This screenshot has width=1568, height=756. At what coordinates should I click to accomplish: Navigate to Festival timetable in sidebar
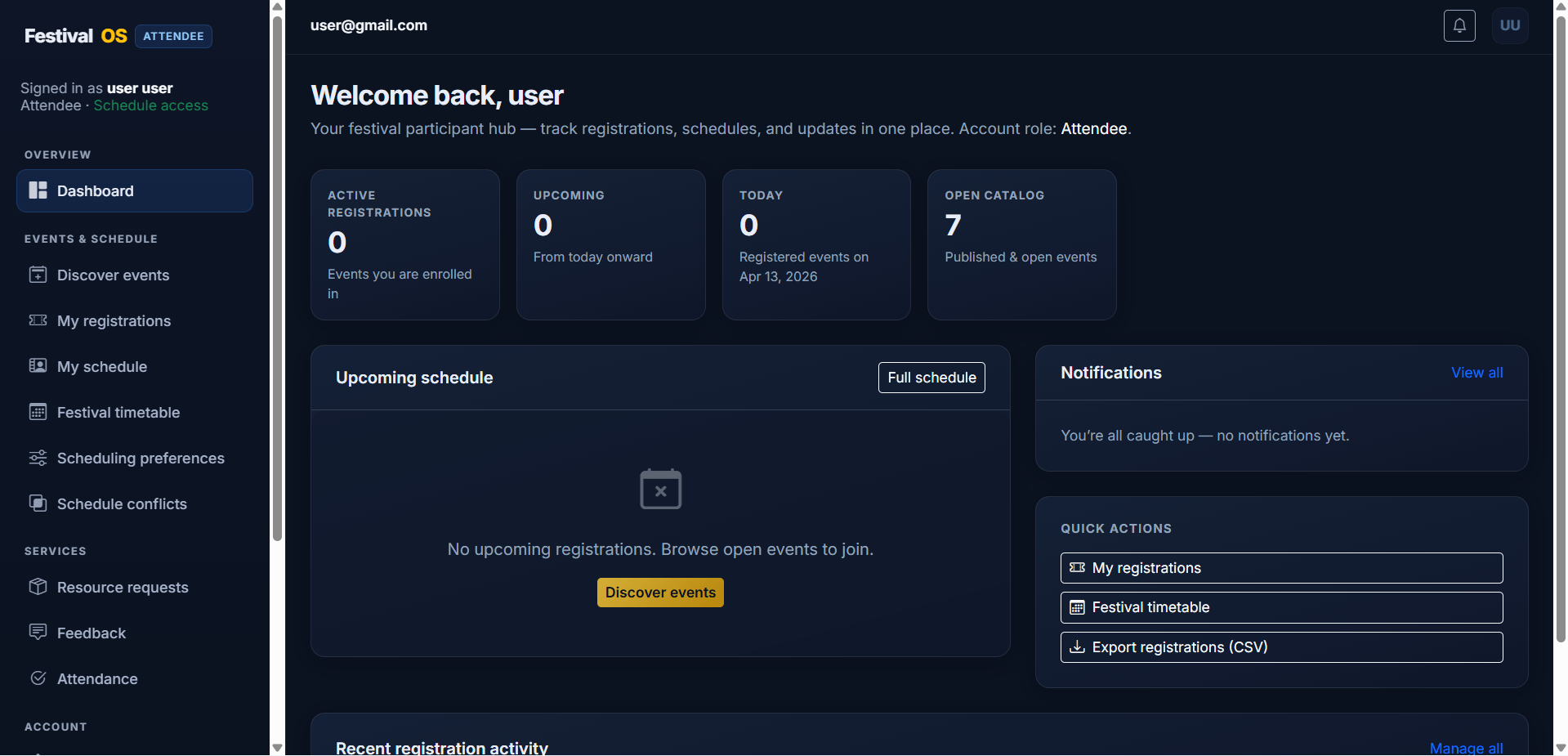[x=135, y=412]
